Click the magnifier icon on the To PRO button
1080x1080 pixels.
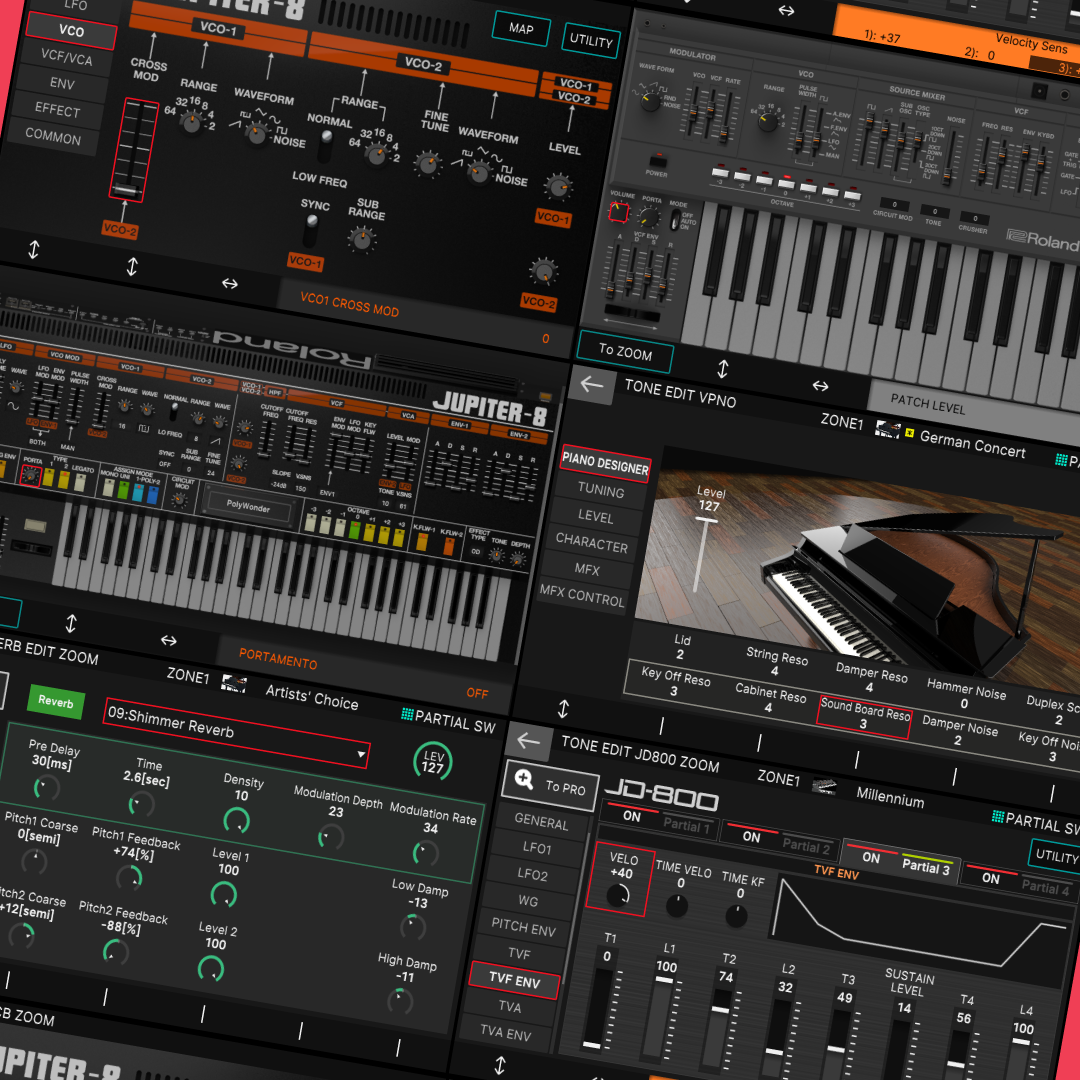point(524,779)
